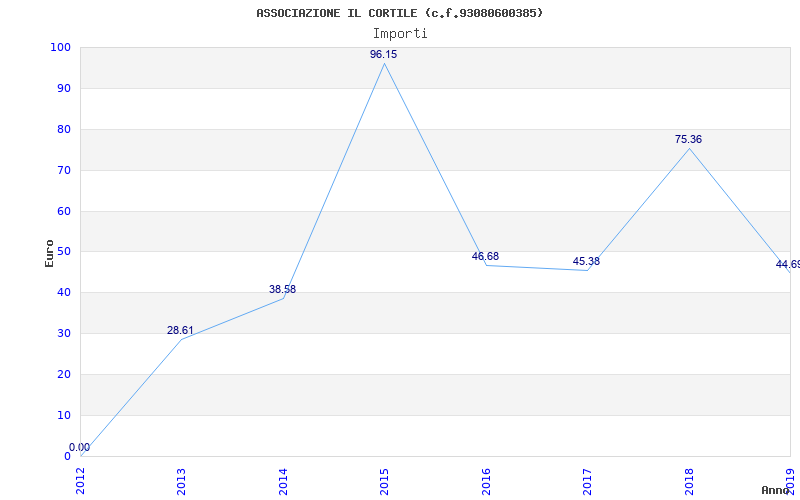The width and height of the screenshot is (800, 500).
Task: Click the 2018 x-axis label
Action: (689, 481)
